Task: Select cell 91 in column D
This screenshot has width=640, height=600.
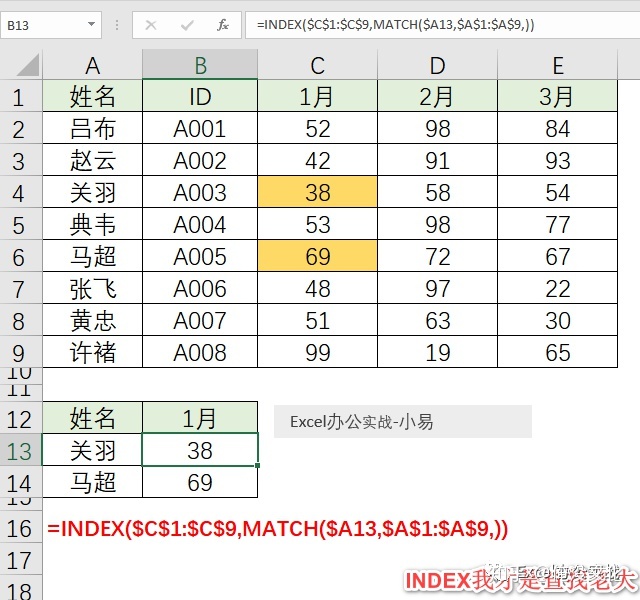Action: [x=438, y=160]
